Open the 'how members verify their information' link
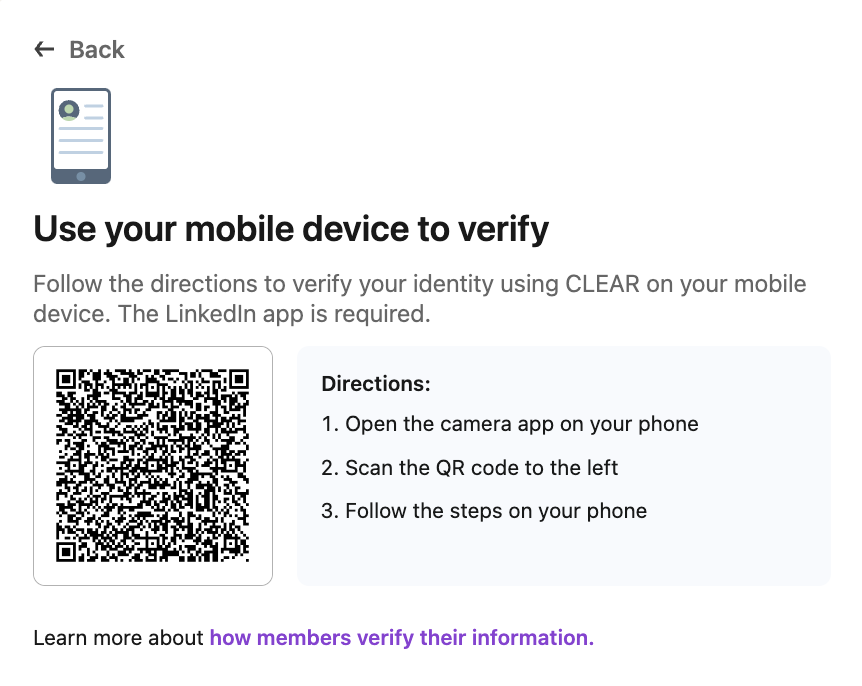 coord(401,638)
